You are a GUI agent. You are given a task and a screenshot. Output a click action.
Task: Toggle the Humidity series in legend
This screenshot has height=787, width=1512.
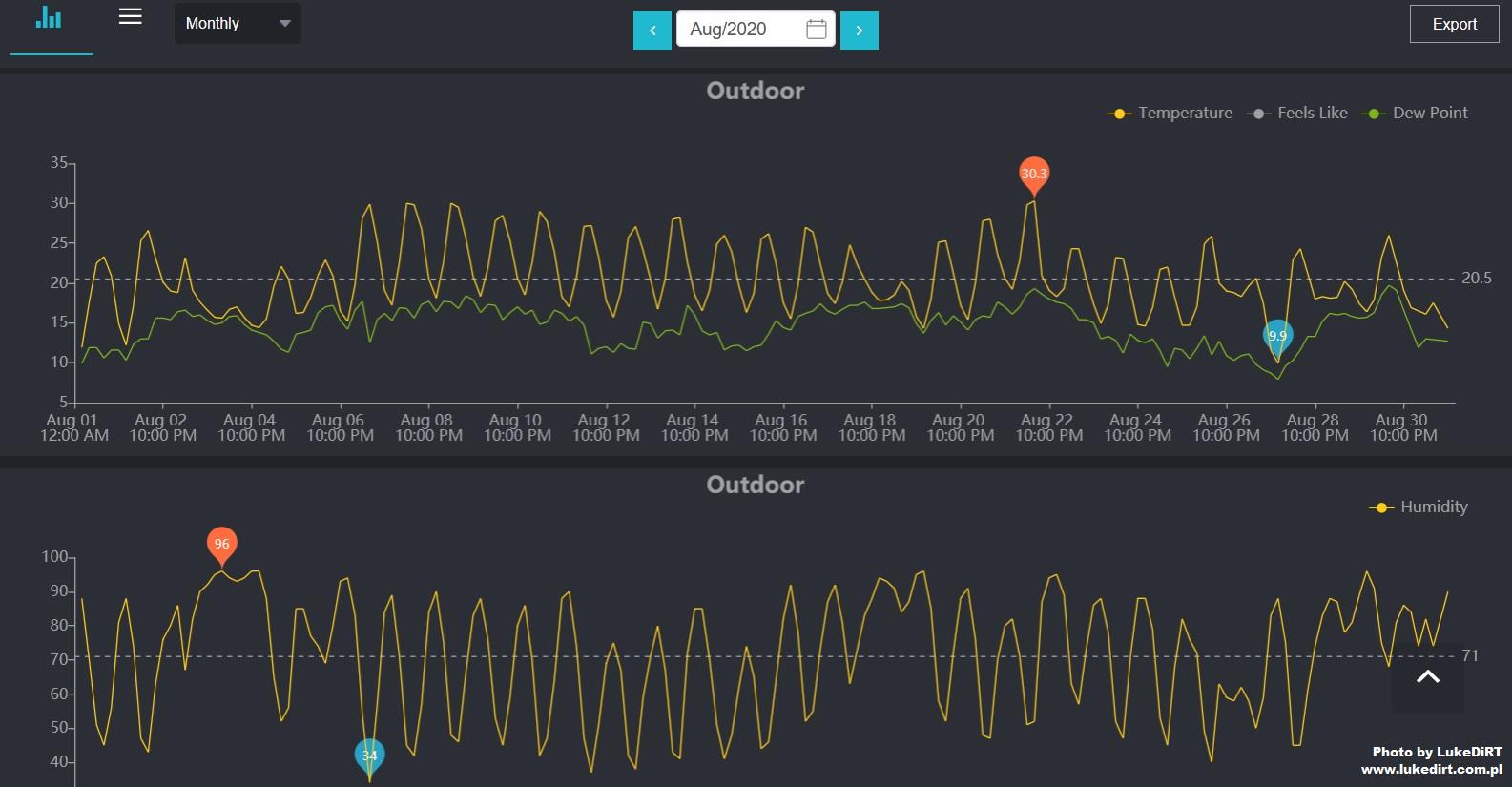click(1419, 507)
